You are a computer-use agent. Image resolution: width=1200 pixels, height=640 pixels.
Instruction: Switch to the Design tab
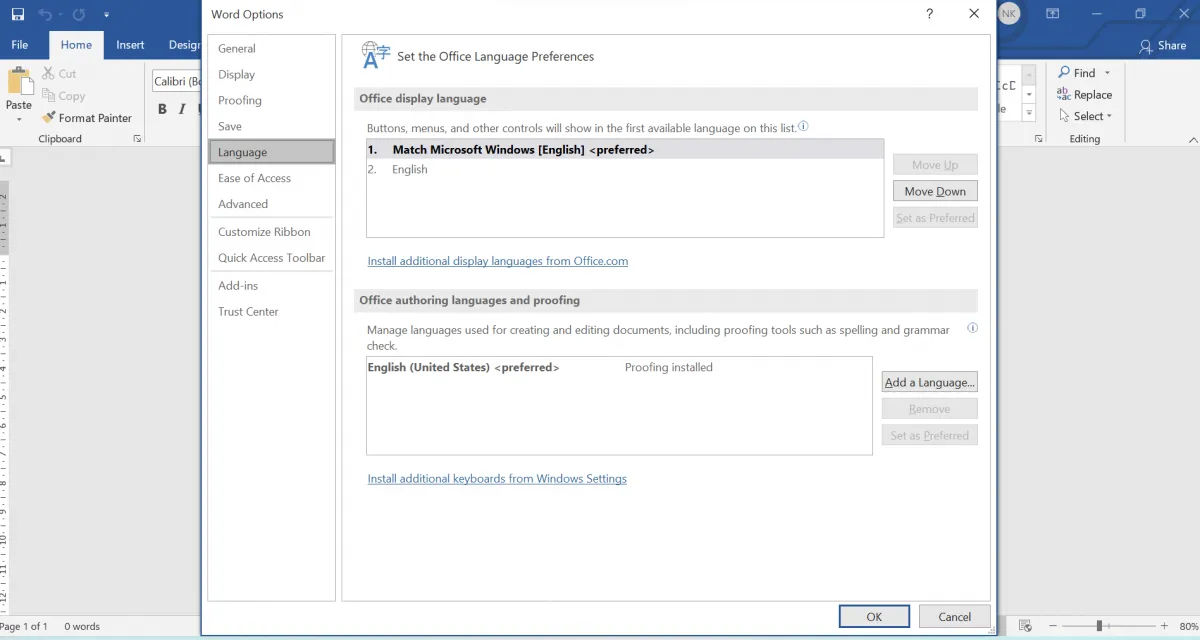pyautogui.click(x=183, y=45)
